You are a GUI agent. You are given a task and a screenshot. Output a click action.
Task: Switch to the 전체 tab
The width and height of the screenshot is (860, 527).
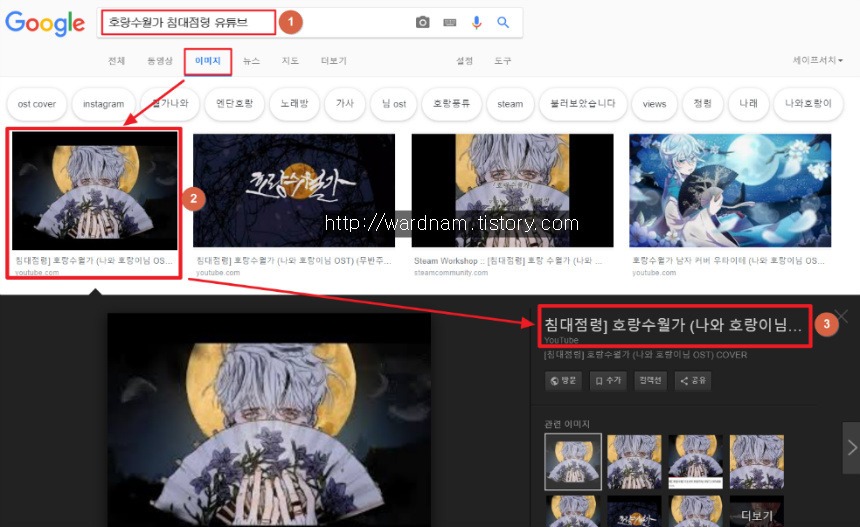(x=116, y=60)
